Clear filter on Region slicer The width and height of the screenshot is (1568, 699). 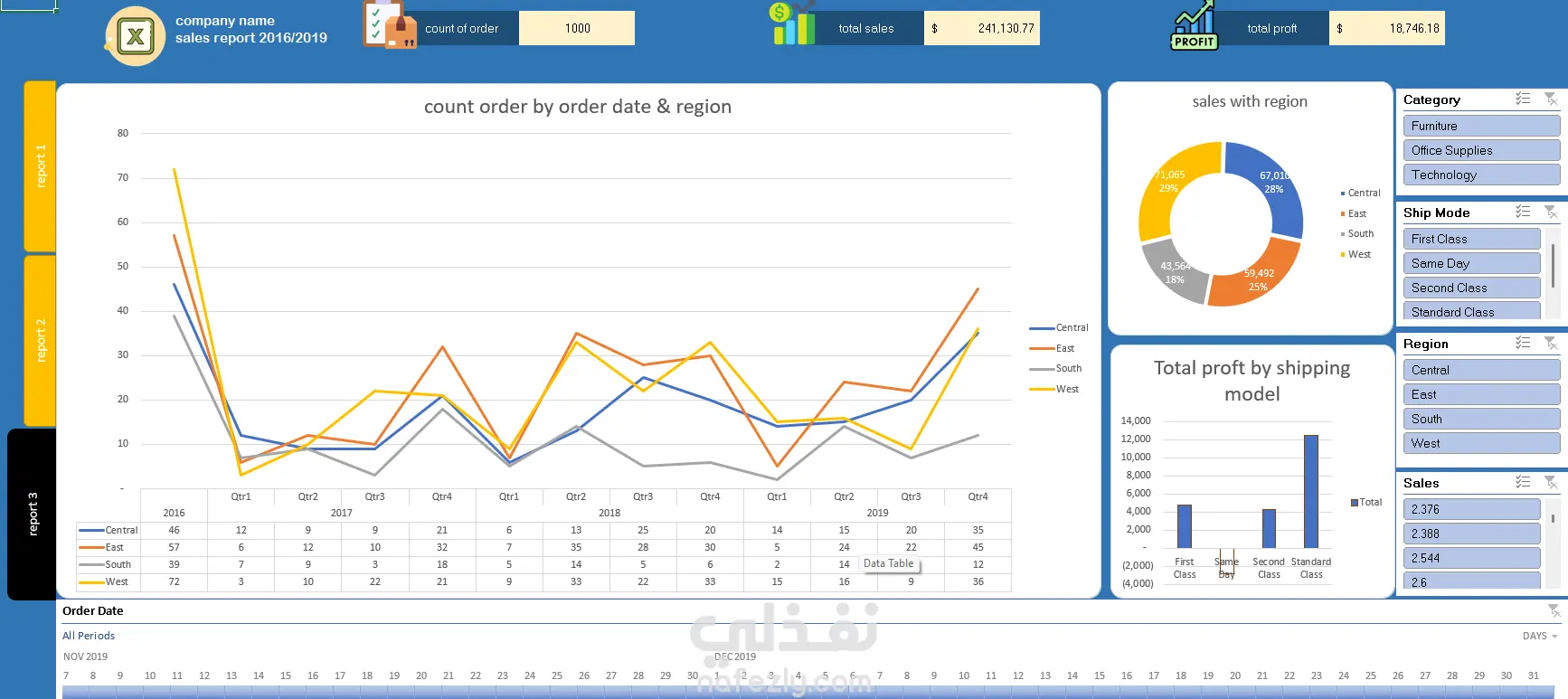pyautogui.click(x=1551, y=343)
